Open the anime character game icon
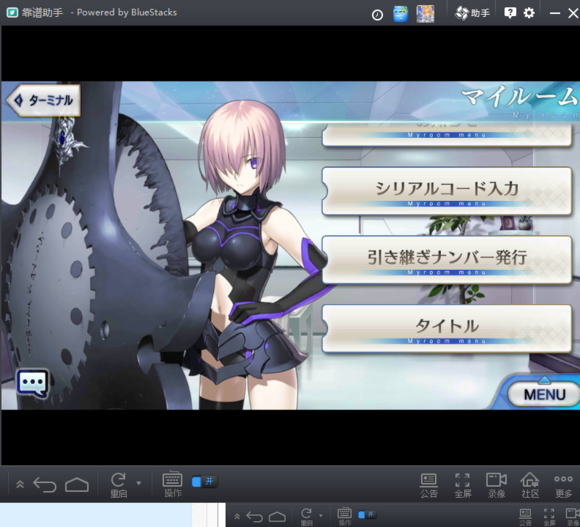This screenshot has width=580, height=527. (425, 14)
